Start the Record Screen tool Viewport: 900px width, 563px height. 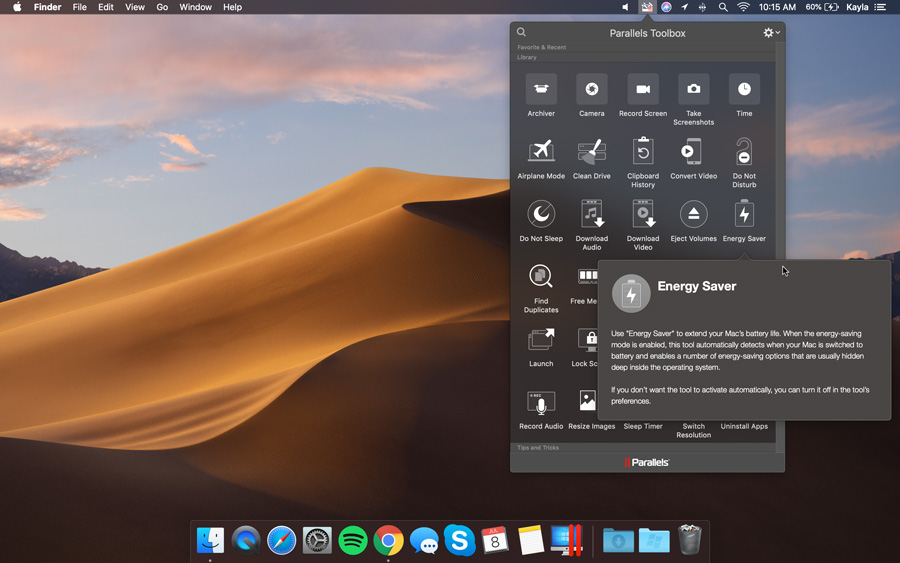[x=643, y=90]
